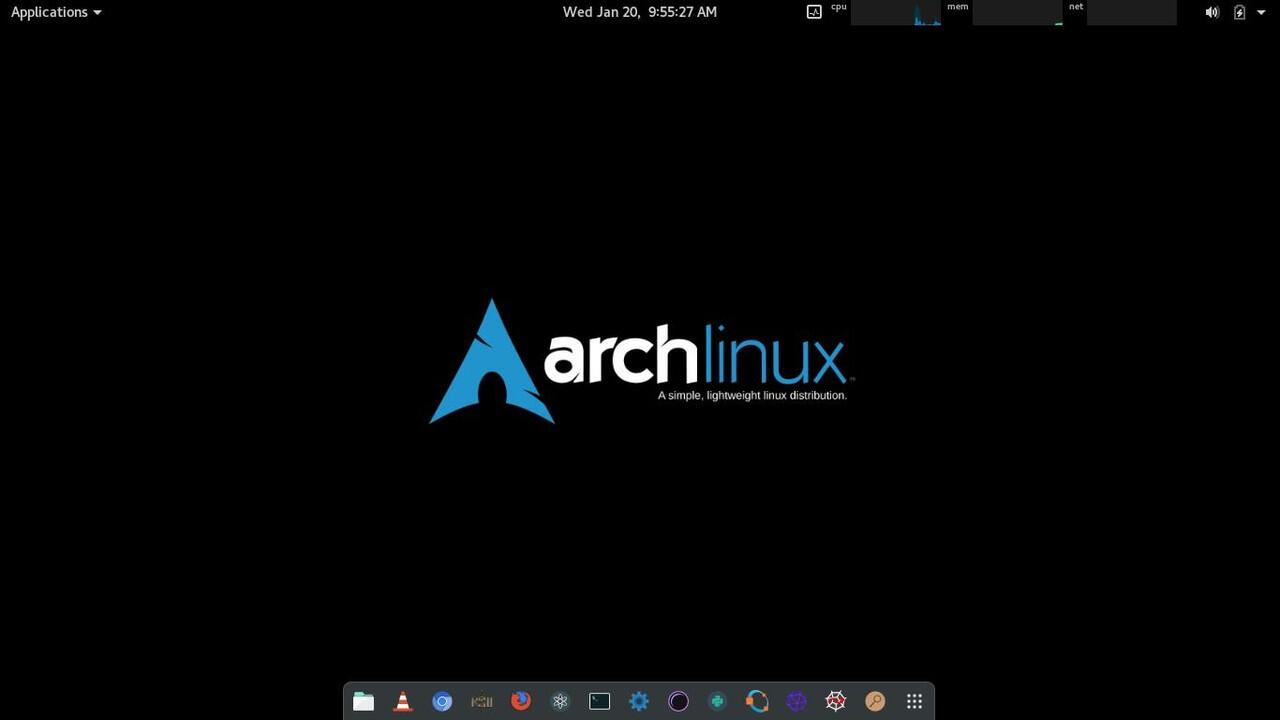Screen dimensions: 1280x720
Task: Click the CPU usage graph
Action: coord(895,13)
